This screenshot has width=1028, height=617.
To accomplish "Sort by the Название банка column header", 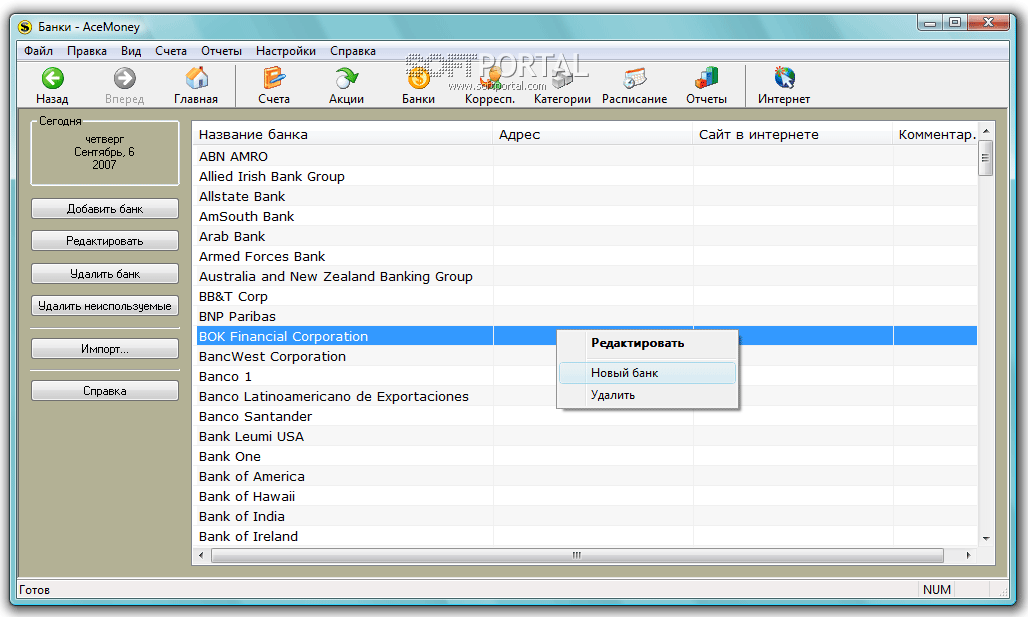I will pos(344,134).
